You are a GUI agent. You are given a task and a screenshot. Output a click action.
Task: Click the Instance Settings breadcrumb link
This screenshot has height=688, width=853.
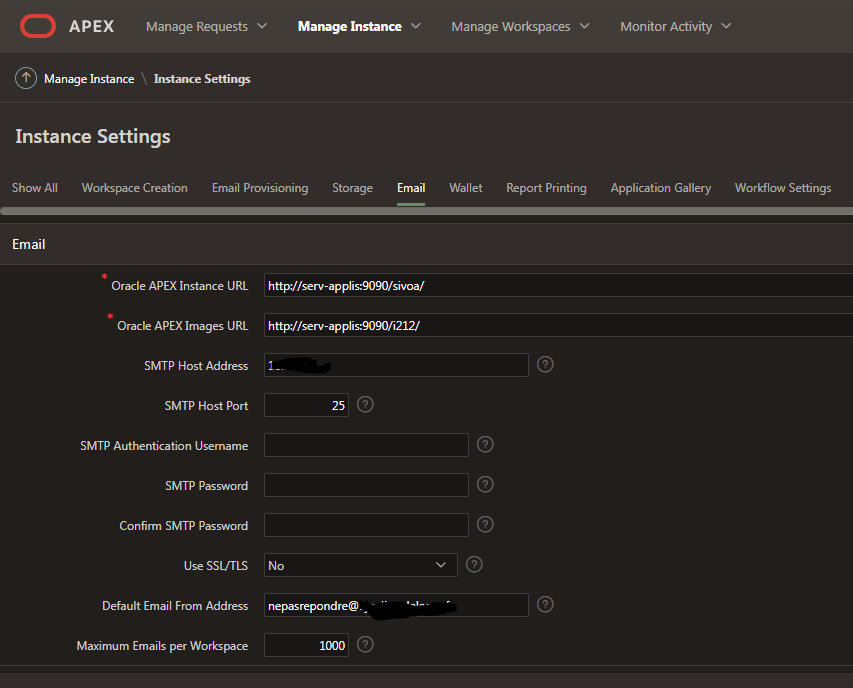click(x=201, y=78)
